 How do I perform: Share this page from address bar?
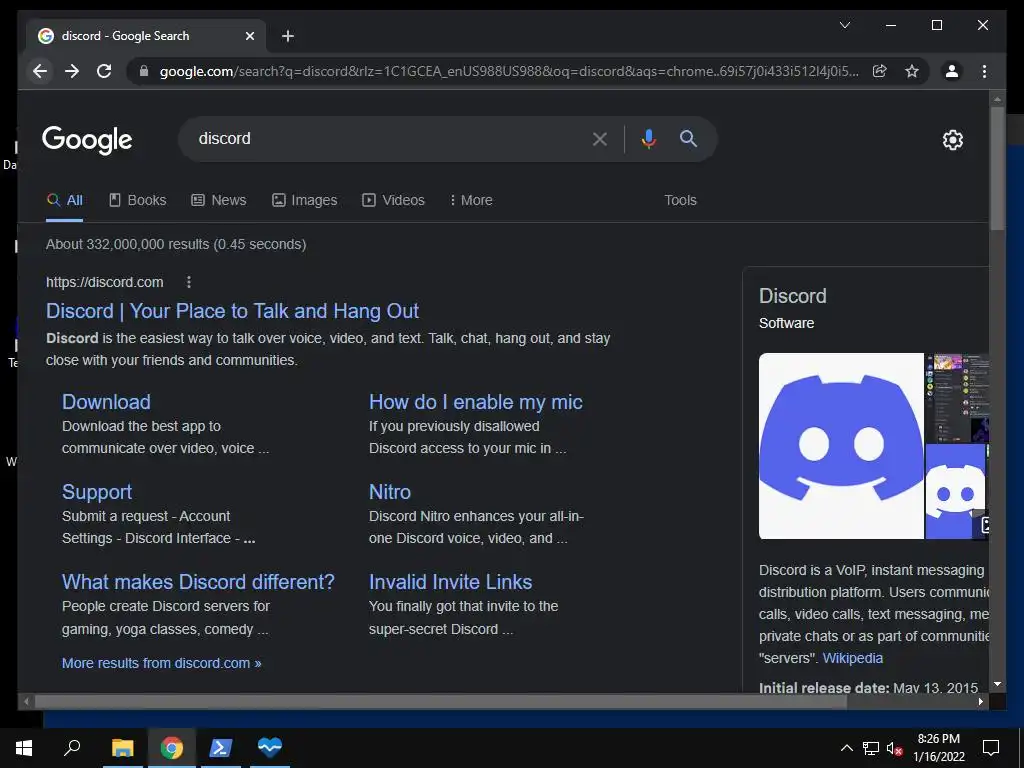coord(880,71)
